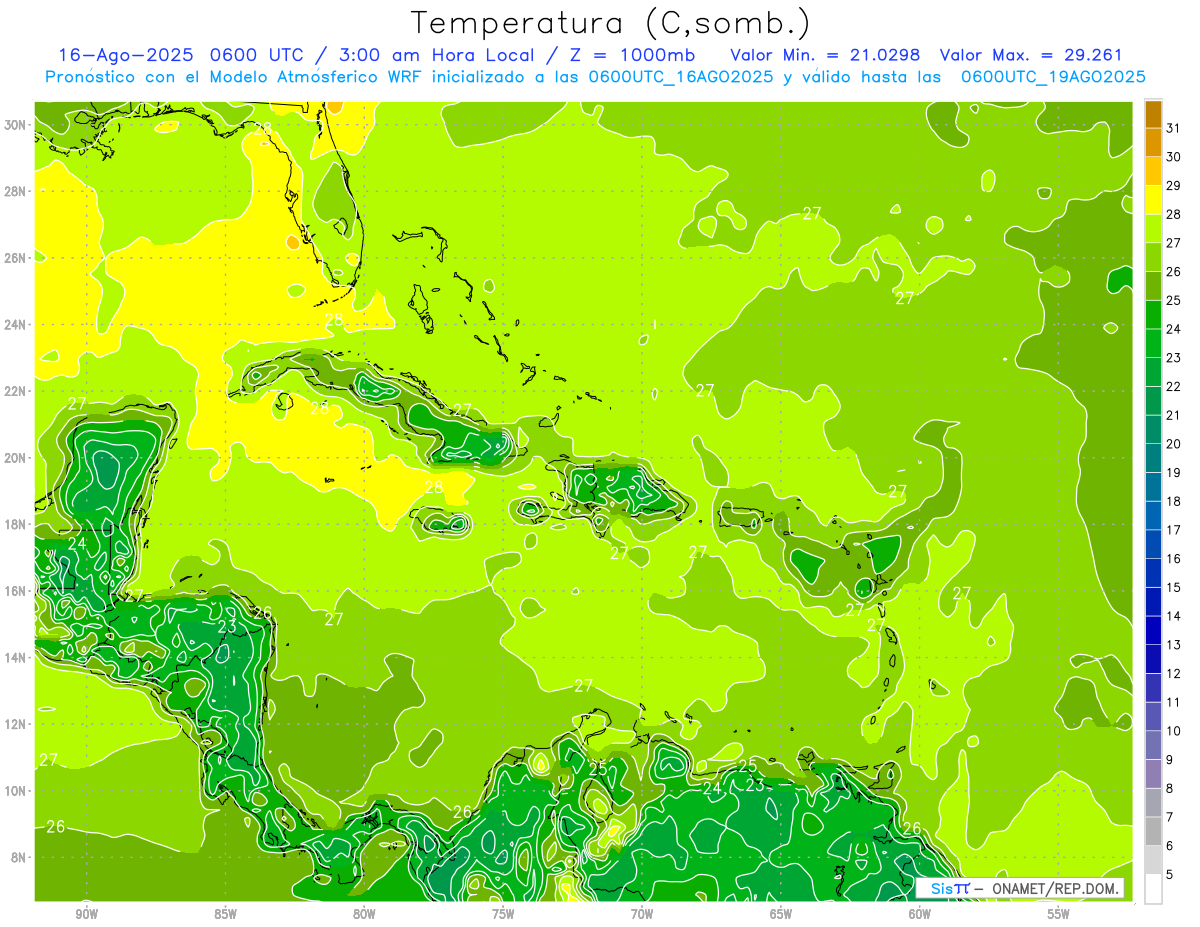The height and width of the screenshot is (927, 1200).
Task: Select the "Valor Min. = 21.0298" text
Action: click(x=825, y=55)
